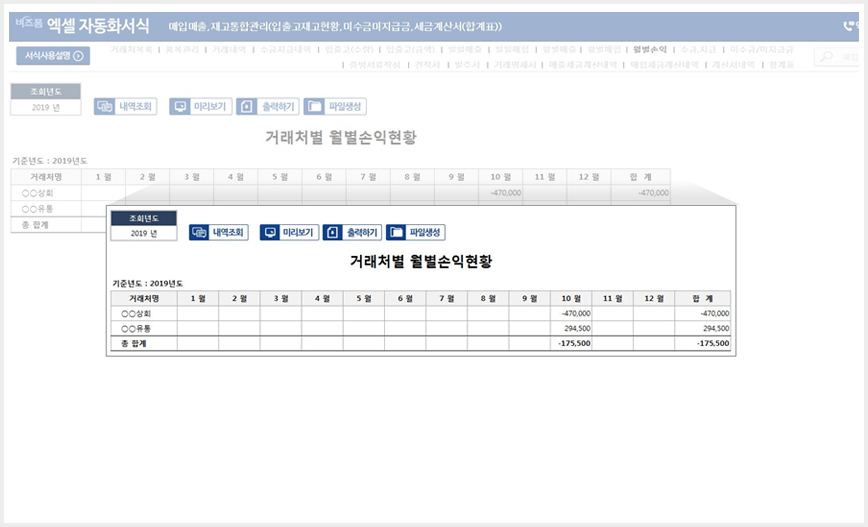The width and height of the screenshot is (868, 527).
Task: Click the 1 월 header in magnified table
Action: point(198,298)
